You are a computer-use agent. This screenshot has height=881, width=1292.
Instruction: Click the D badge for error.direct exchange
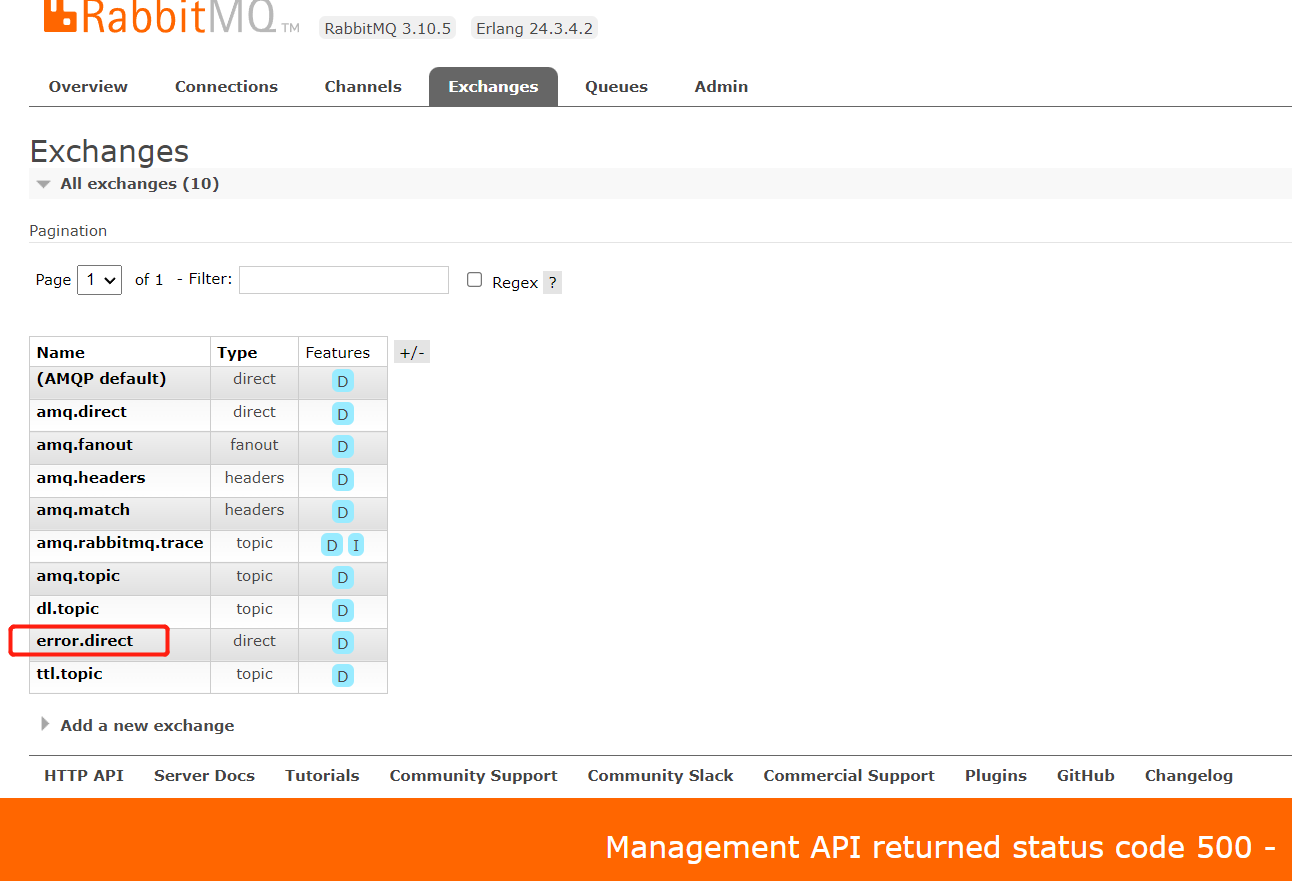(343, 643)
